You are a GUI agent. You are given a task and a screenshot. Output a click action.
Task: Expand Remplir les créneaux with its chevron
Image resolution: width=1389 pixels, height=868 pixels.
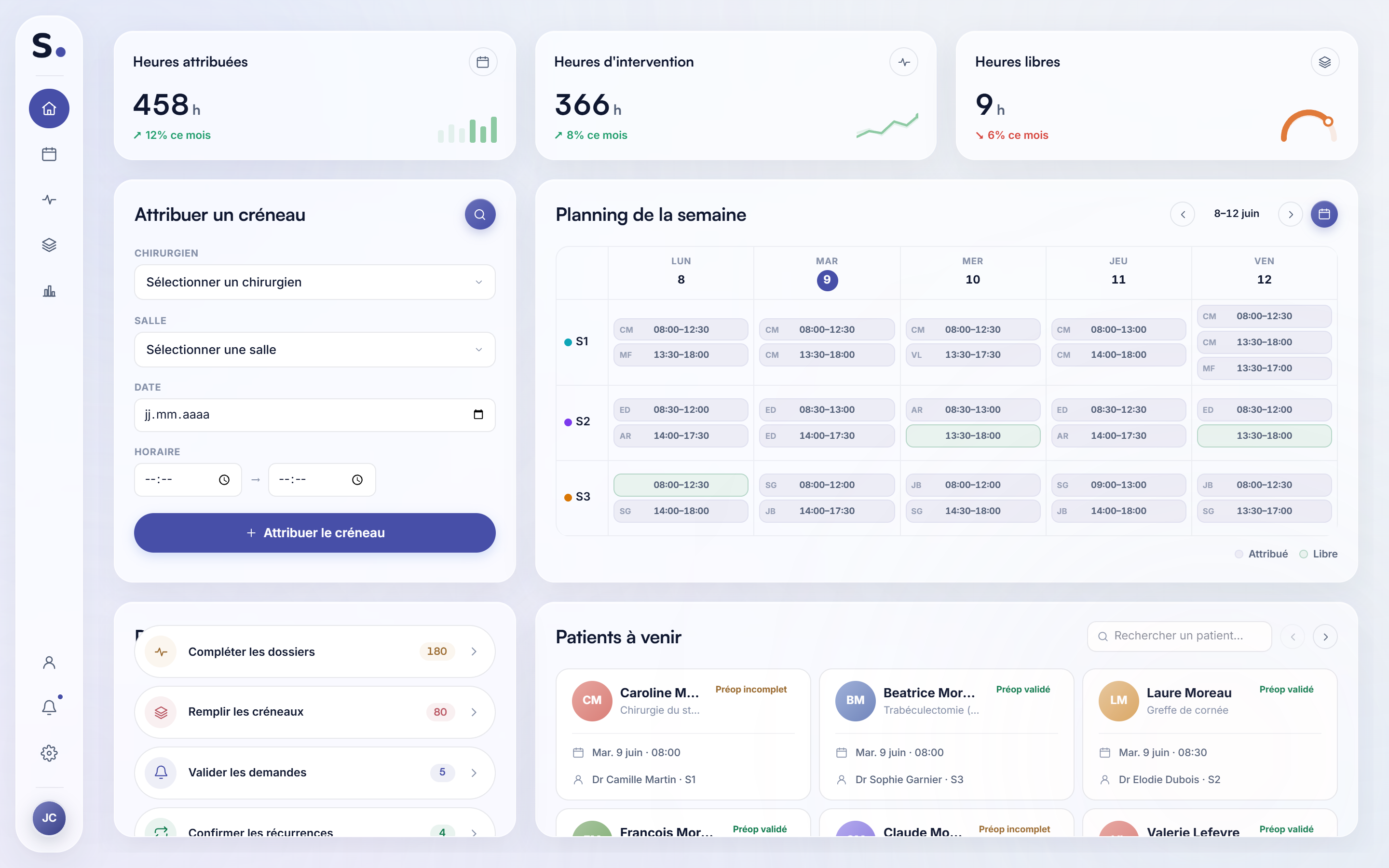(x=474, y=712)
